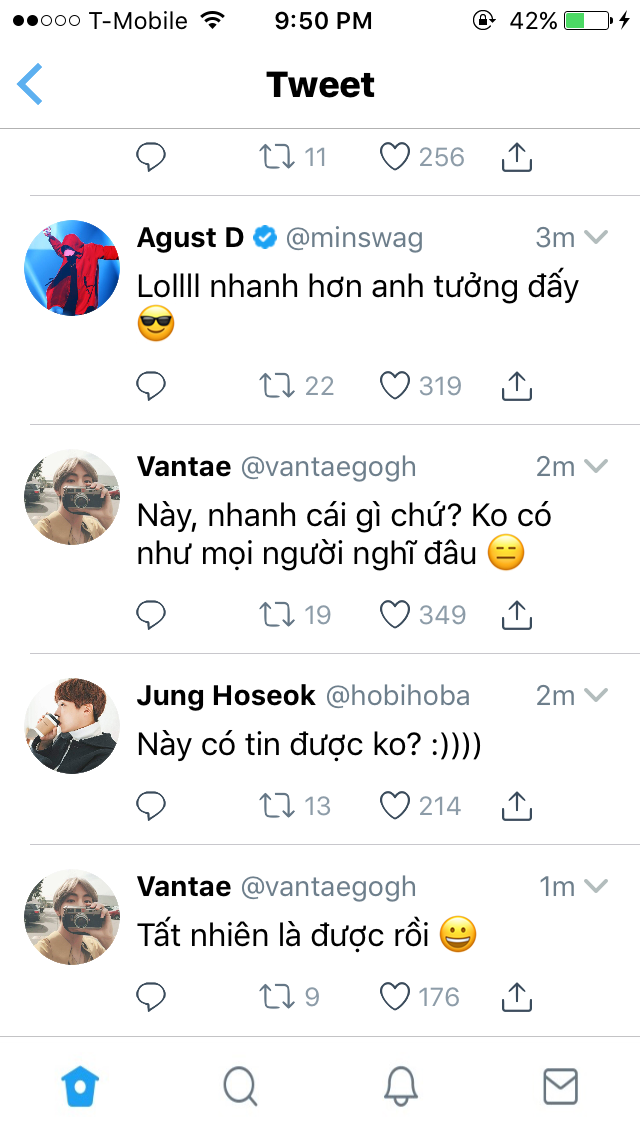Image resolution: width=640 pixels, height=1136 pixels.
Task: Retweet the tweet with 11 retweets
Action: tap(273, 157)
